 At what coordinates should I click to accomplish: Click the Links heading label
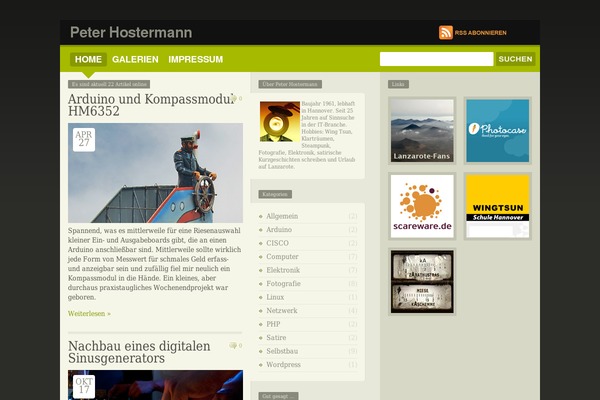pyautogui.click(x=398, y=84)
